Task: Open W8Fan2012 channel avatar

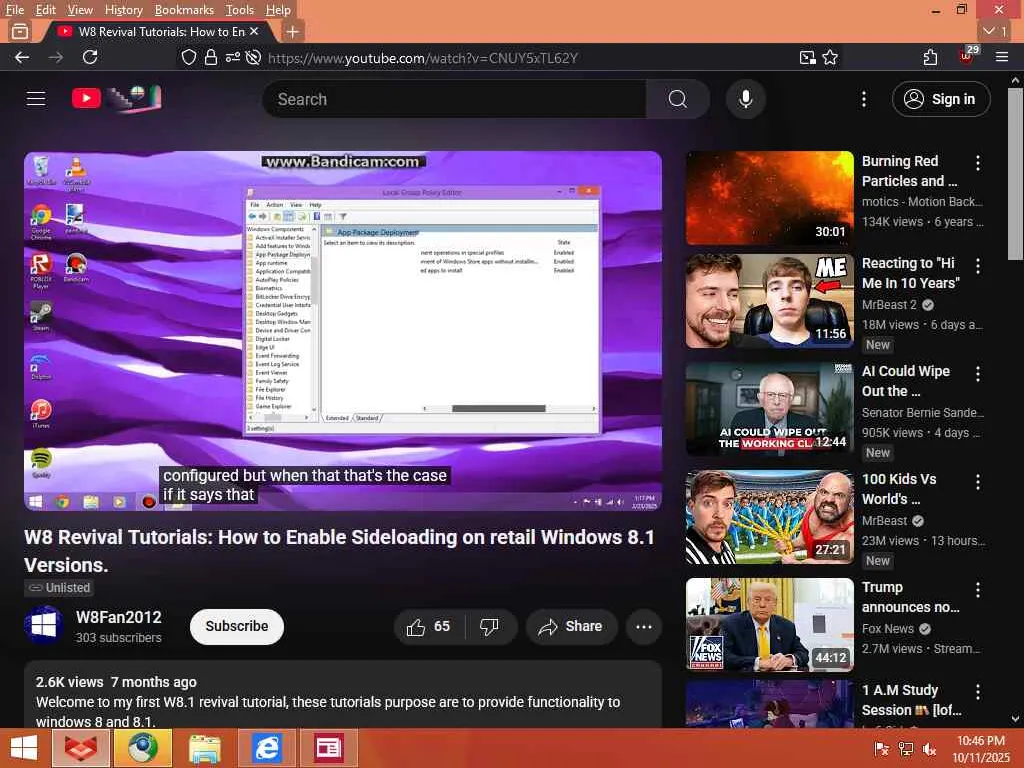Action: (44, 626)
